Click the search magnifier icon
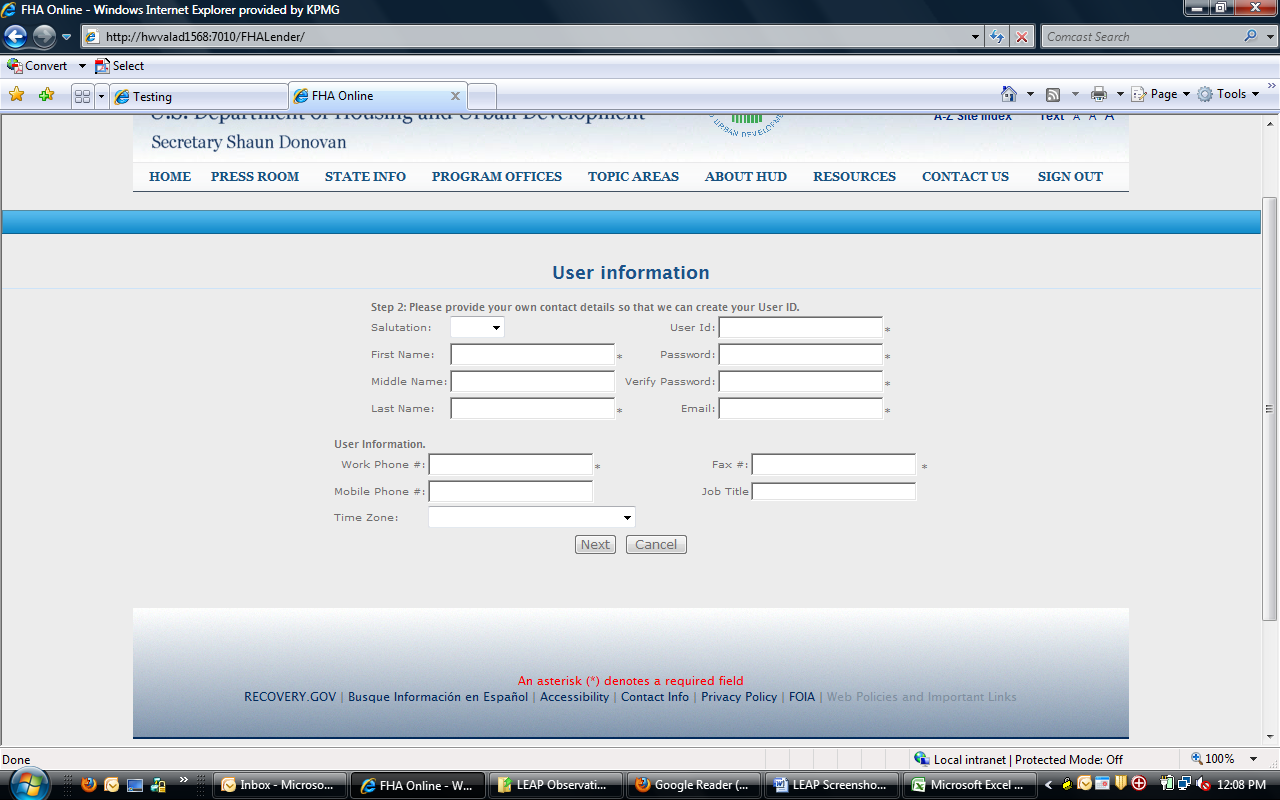 point(1251,36)
